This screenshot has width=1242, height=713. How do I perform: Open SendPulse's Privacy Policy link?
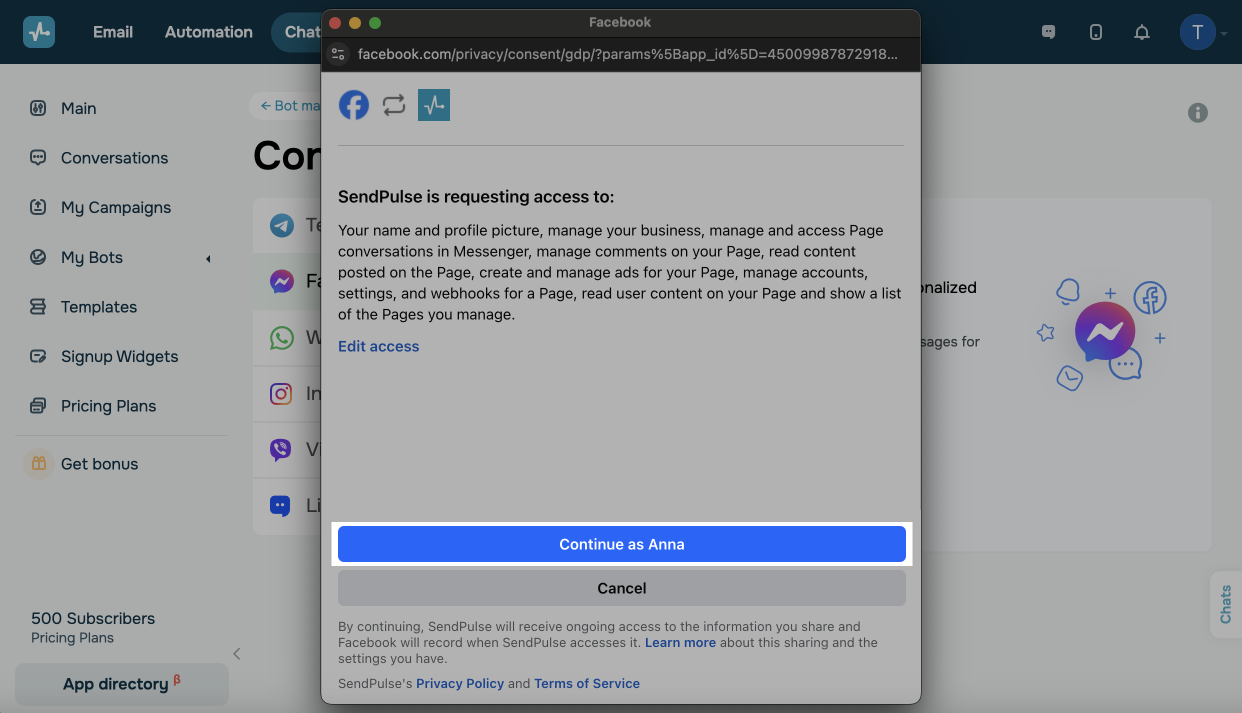pos(460,684)
